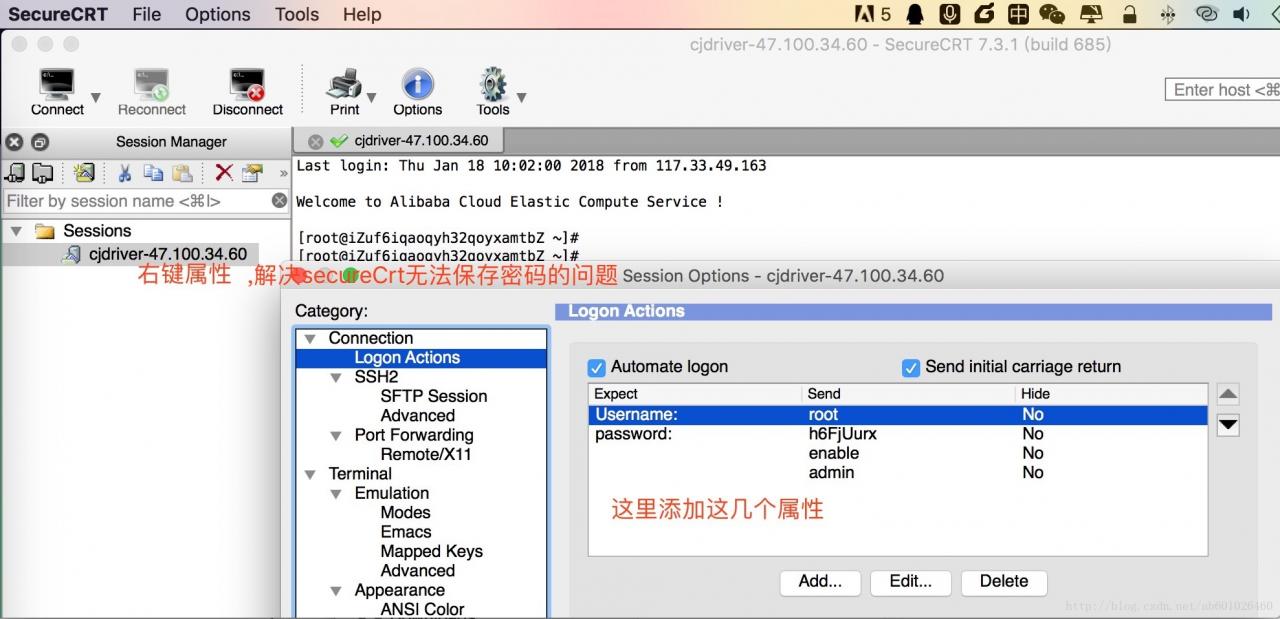
Task: Close the Session Manager panel
Action: point(14,141)
